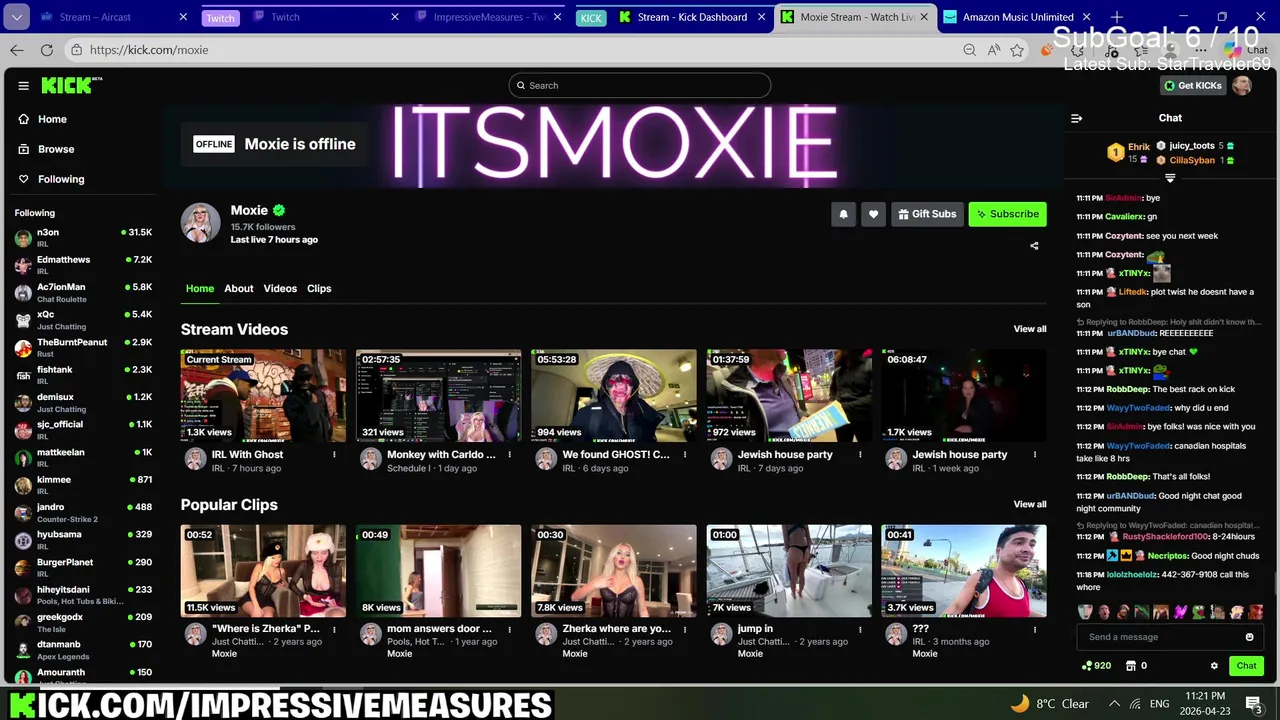1280x720 pixels.
Task: Open options for jump in clip
Action: click(860, 630)
